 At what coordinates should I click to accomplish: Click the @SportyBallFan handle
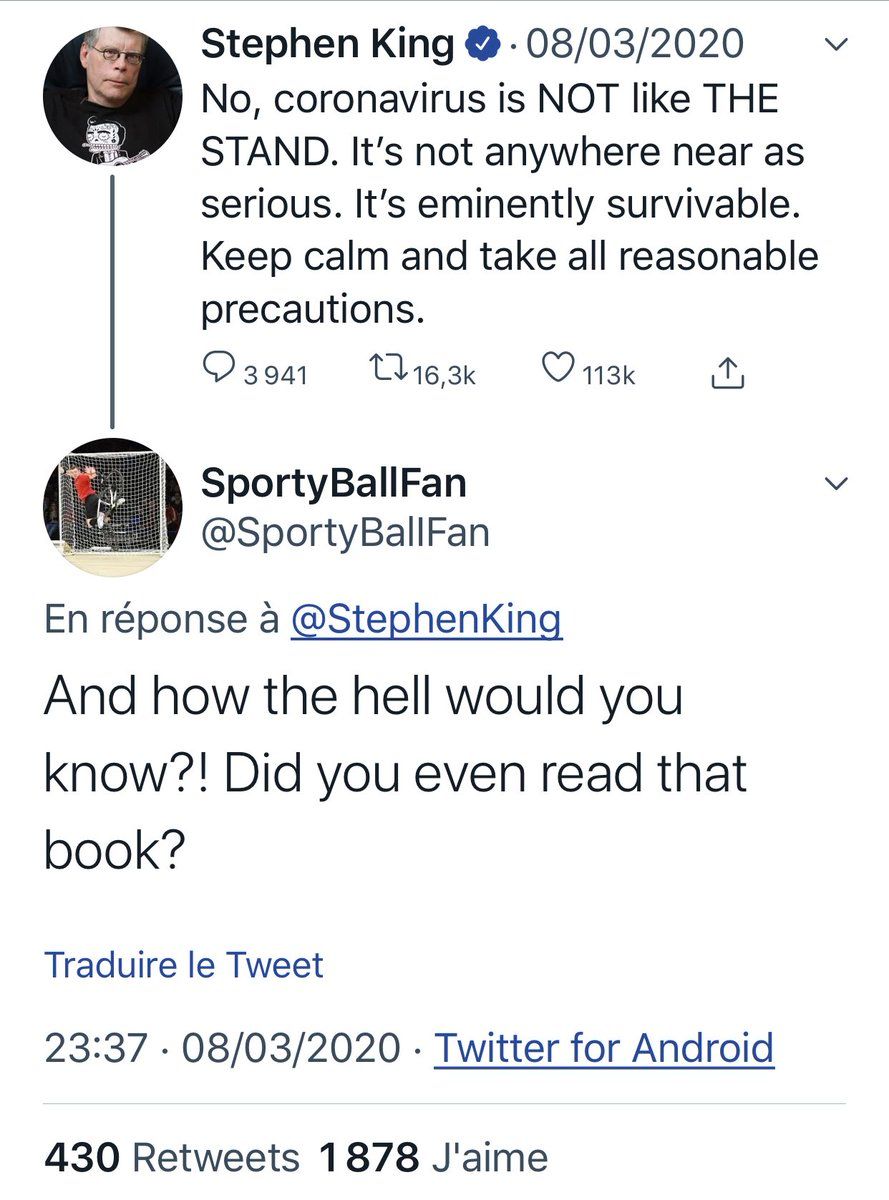(x=346, y=532)
